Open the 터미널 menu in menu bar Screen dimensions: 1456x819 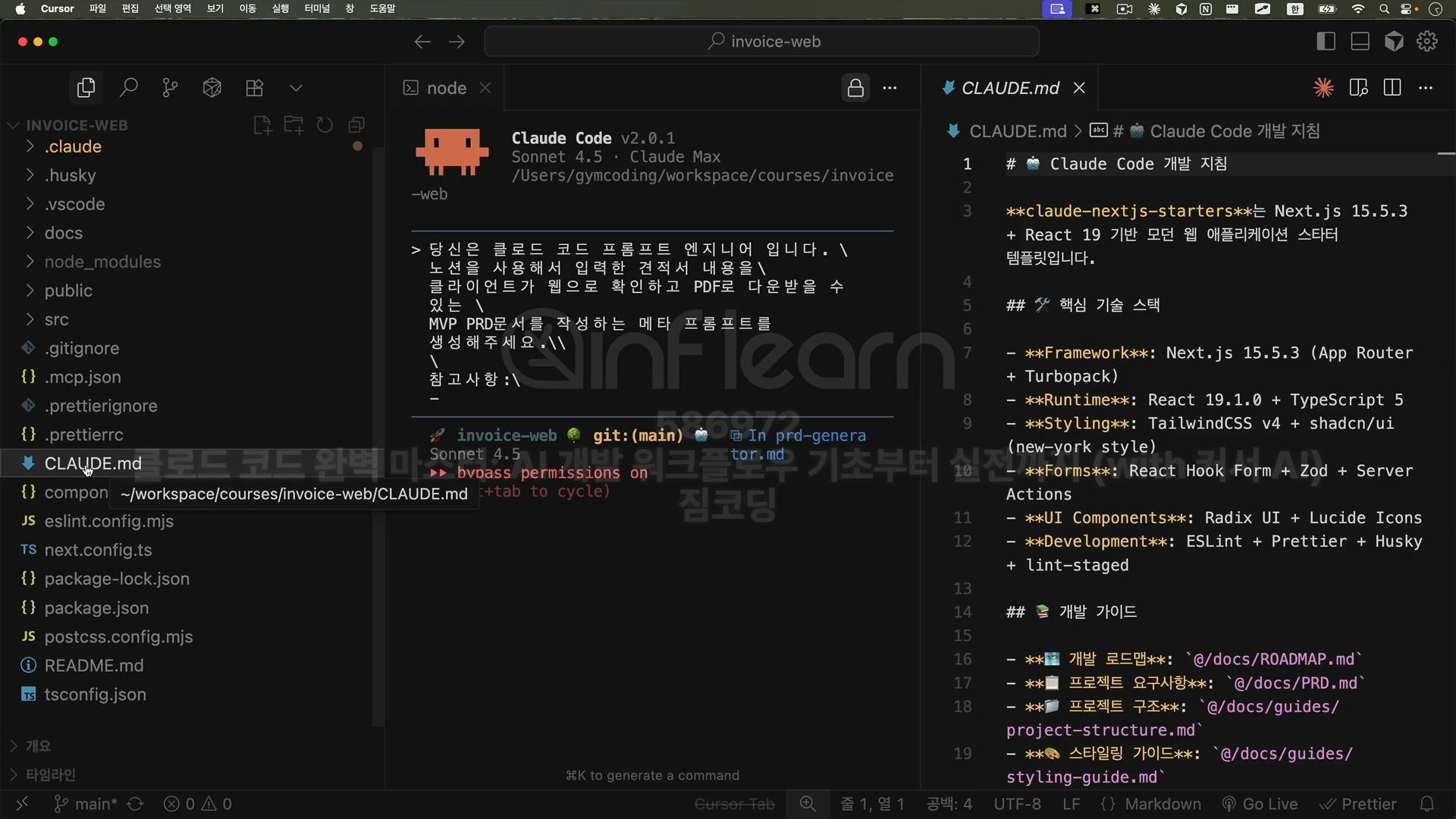pyautogui.click(x=317, y=8)
